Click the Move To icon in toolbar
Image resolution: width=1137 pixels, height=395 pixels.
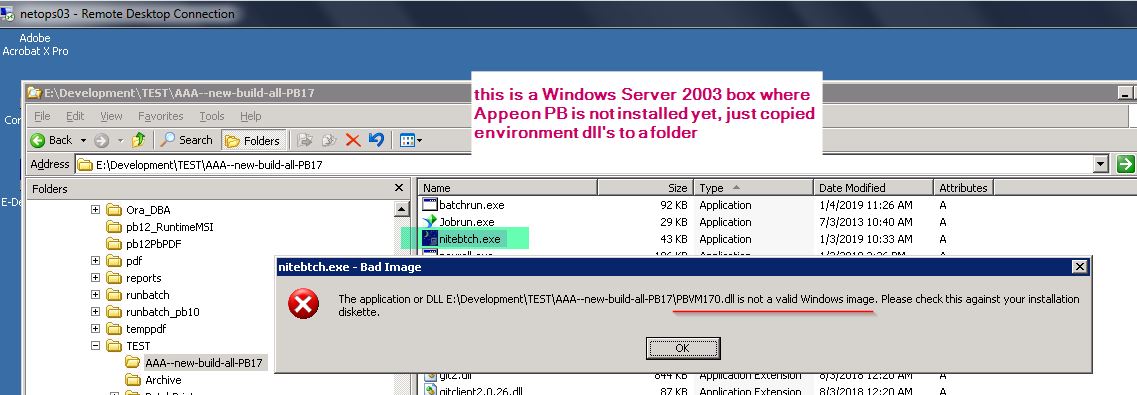pyautogui.click(x=305, y=140)
